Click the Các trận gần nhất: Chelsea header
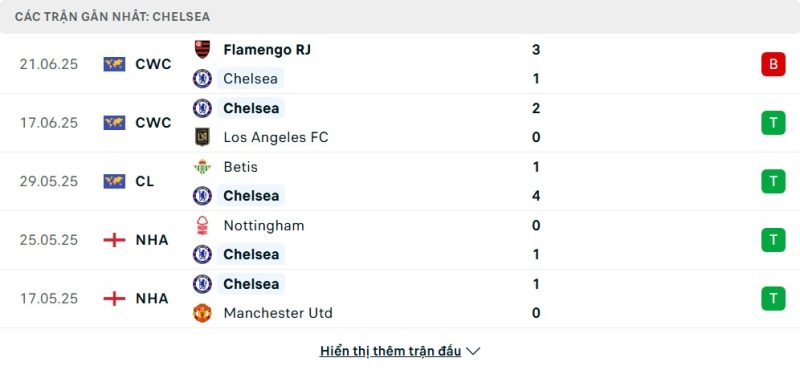The width and height of the screenshot is (800, 374). pos(112,17)
